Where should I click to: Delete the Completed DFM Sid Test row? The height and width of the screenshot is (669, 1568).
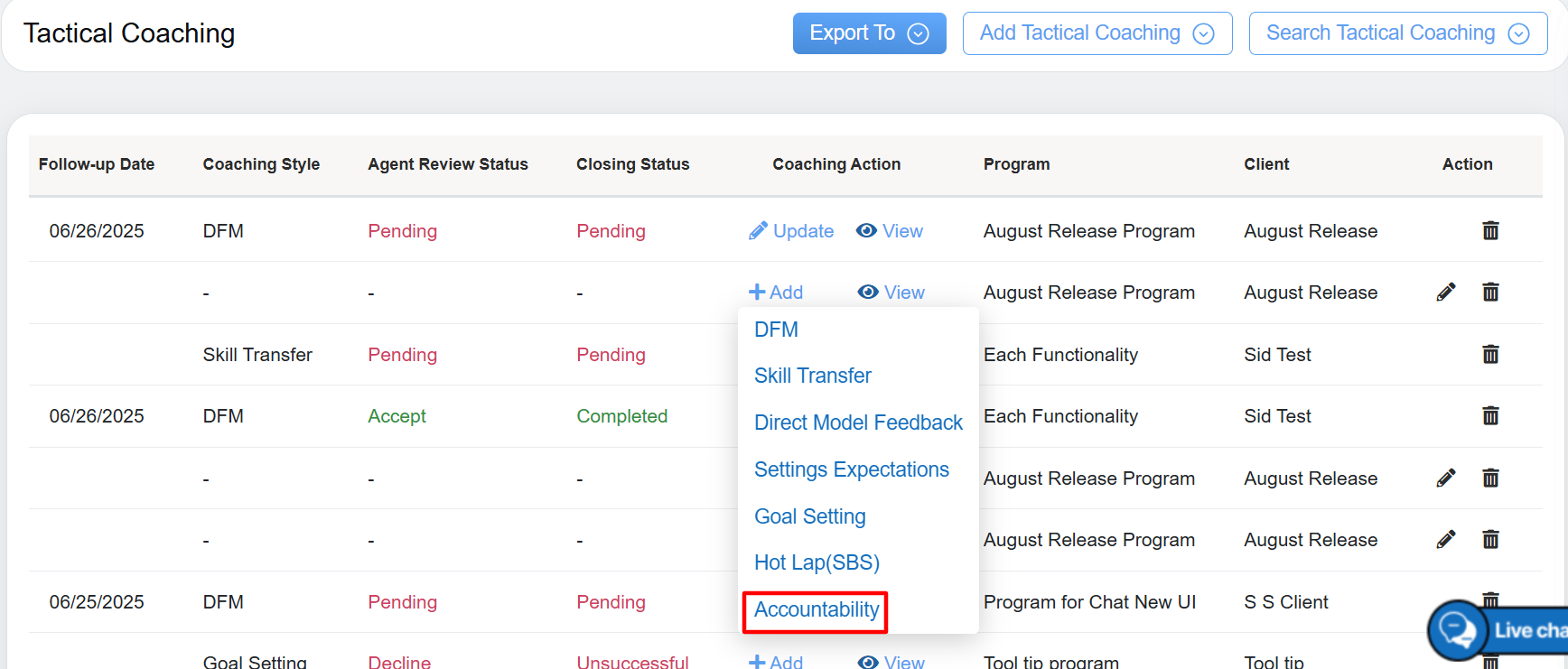(x=1490, y=416)
